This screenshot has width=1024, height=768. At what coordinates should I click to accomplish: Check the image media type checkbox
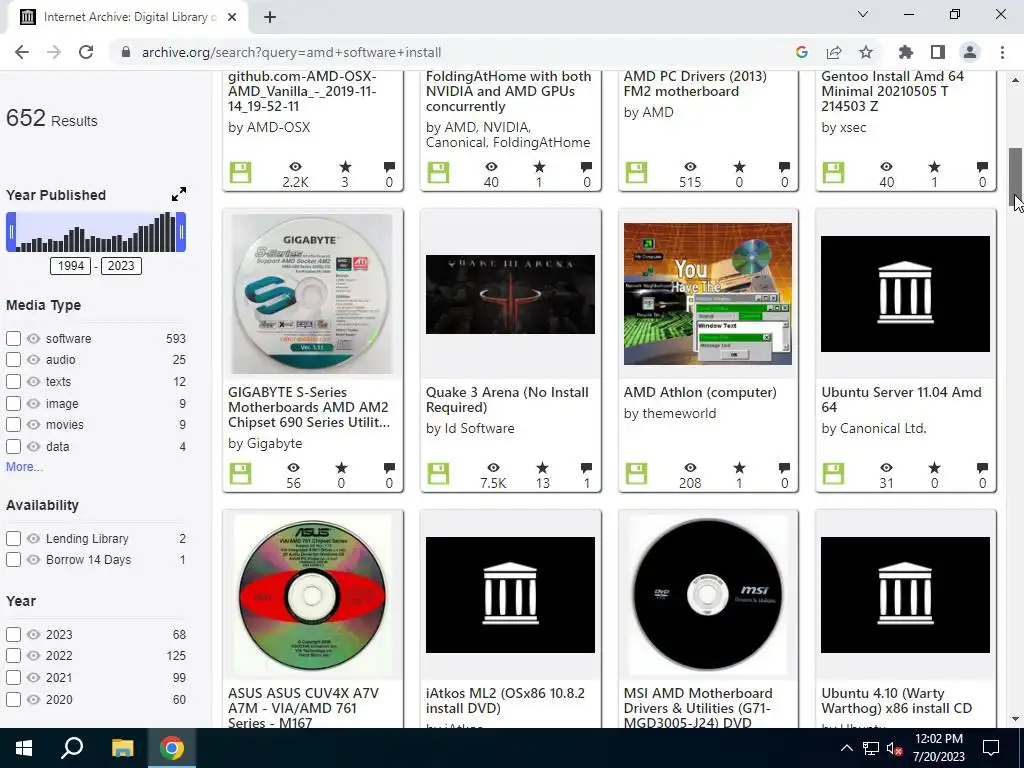click(x=13, y=404)
